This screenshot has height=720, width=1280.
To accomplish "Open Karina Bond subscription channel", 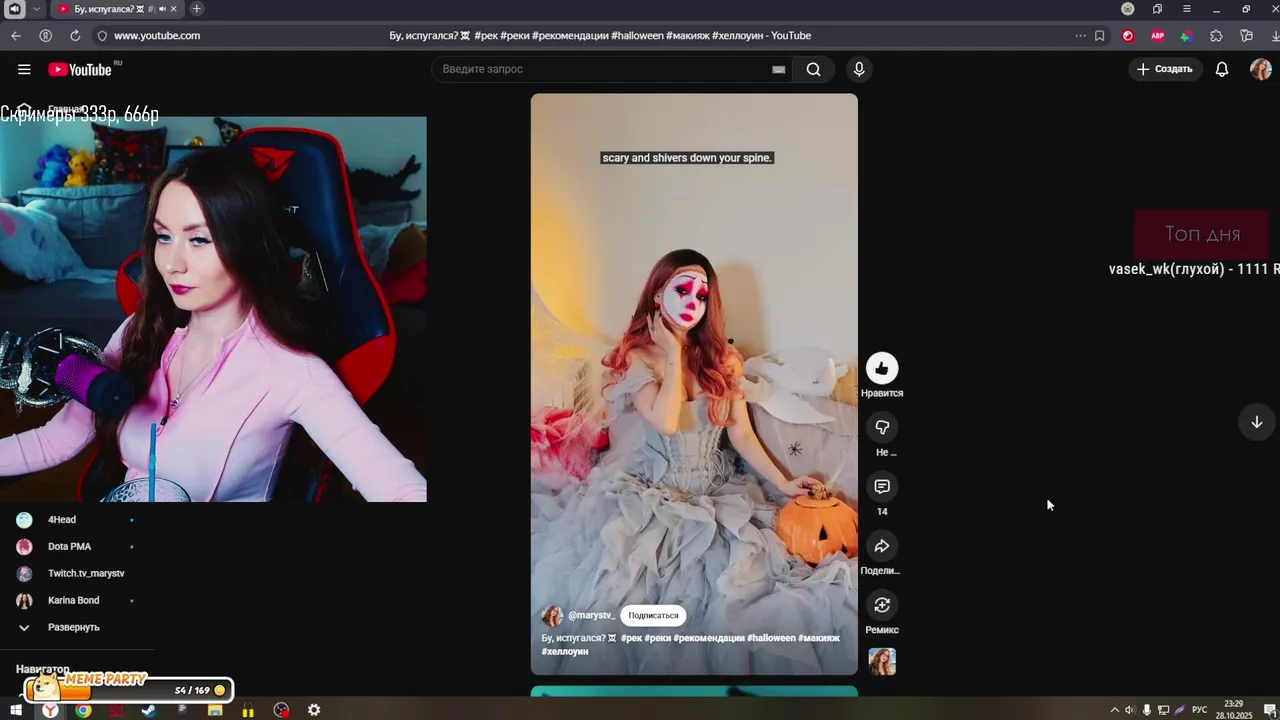I will click(x=74, y=601).
